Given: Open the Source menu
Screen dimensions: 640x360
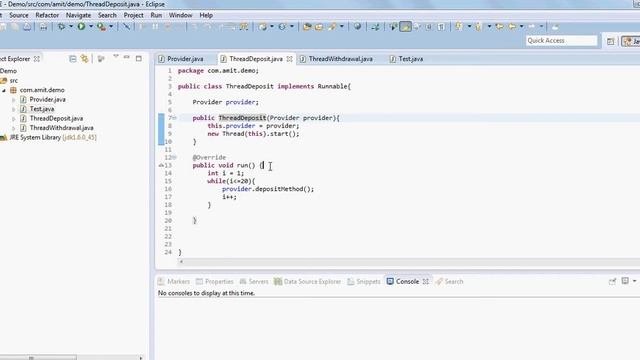Looking at the screenshot, I should (x=19, y=15).
